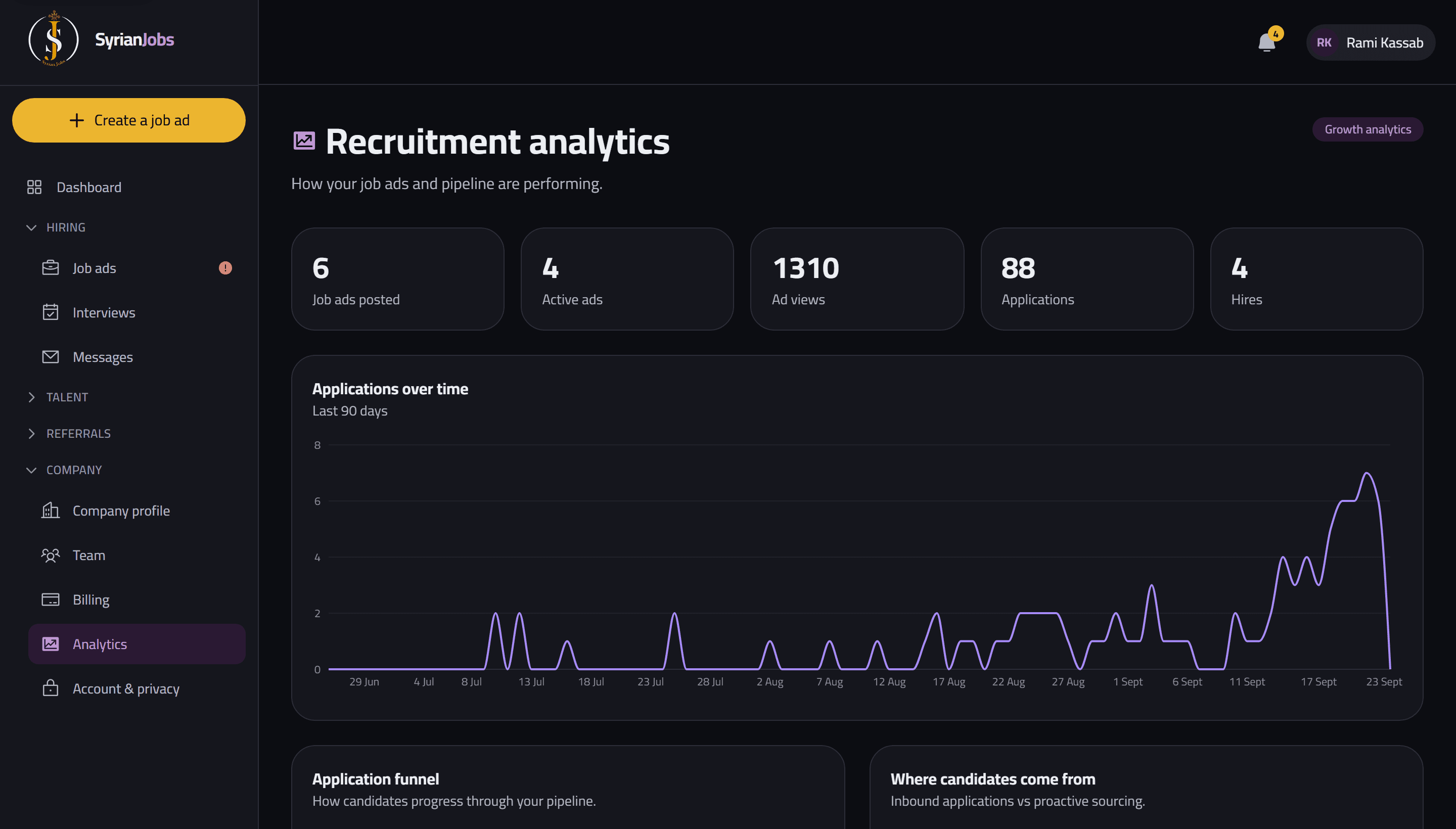Viewport: 1456px width, 829px height.
Task: Click 'Applications over time' chart title
Action: pyautogui.click(x=390, y=389)
